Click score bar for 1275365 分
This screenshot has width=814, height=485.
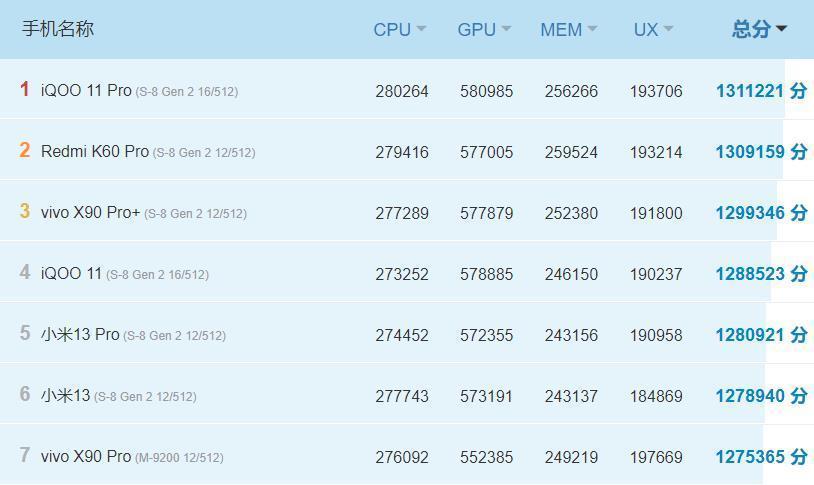pyautogui.click(x=760, y=457)
